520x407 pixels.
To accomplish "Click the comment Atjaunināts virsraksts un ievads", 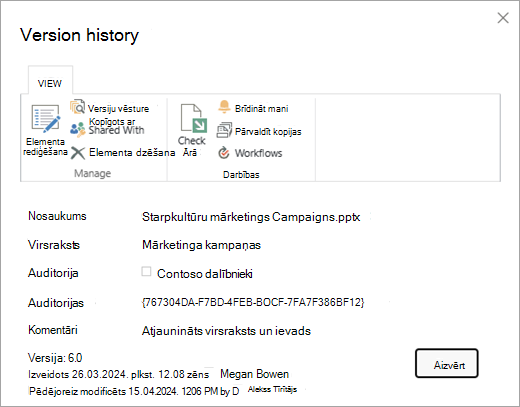I will click(226, 331).
